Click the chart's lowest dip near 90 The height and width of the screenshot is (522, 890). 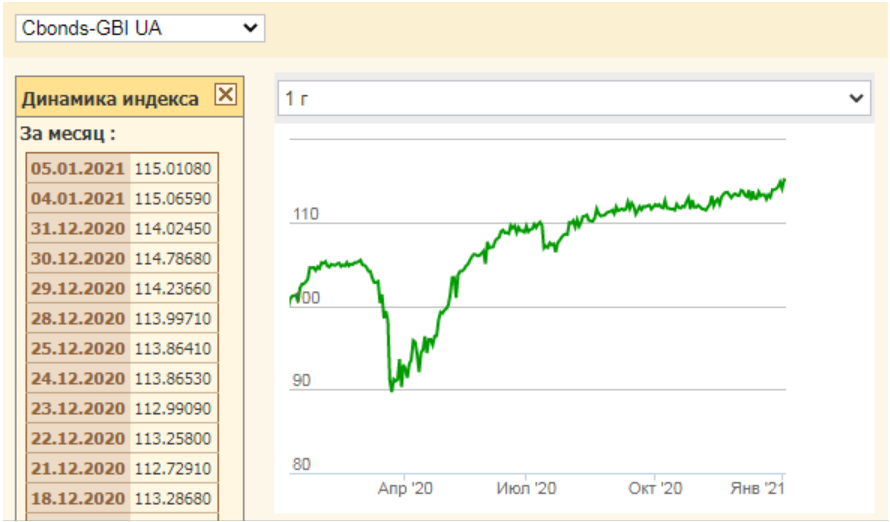click(x=392, y=389)
